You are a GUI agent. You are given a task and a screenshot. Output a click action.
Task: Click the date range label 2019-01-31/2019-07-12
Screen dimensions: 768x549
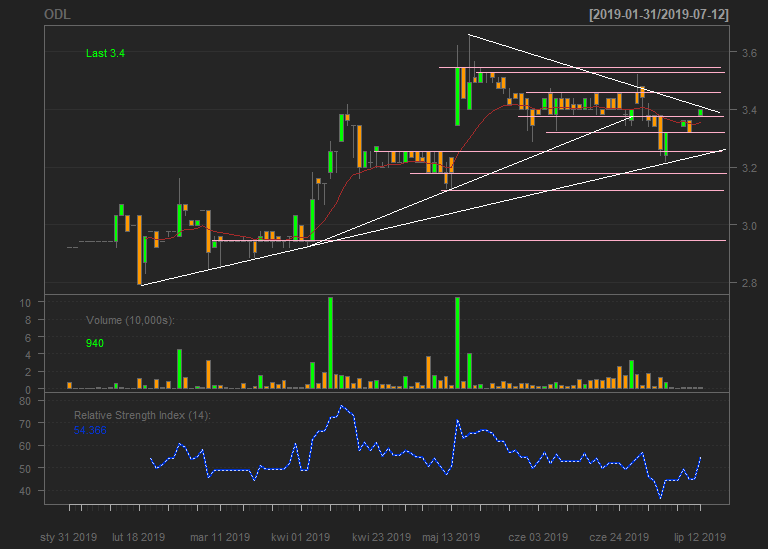[x=659, y=14]
